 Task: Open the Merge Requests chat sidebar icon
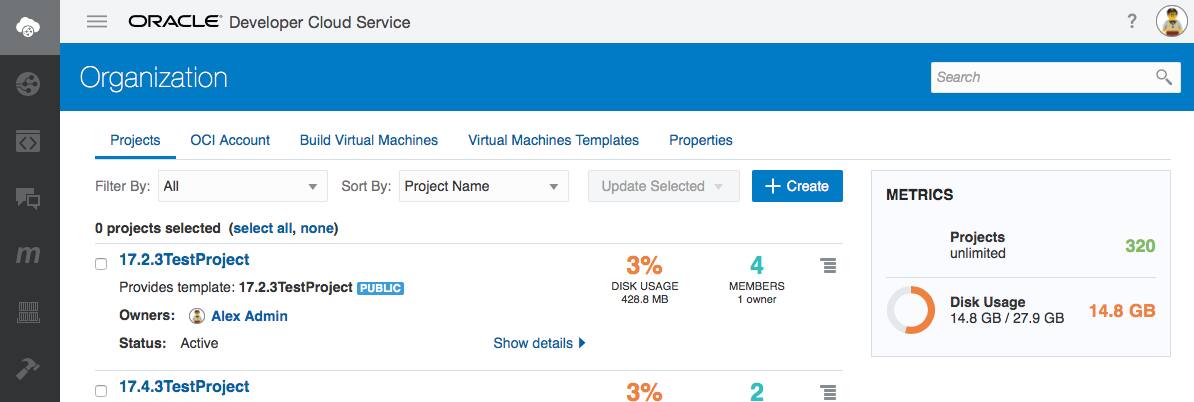29,199
